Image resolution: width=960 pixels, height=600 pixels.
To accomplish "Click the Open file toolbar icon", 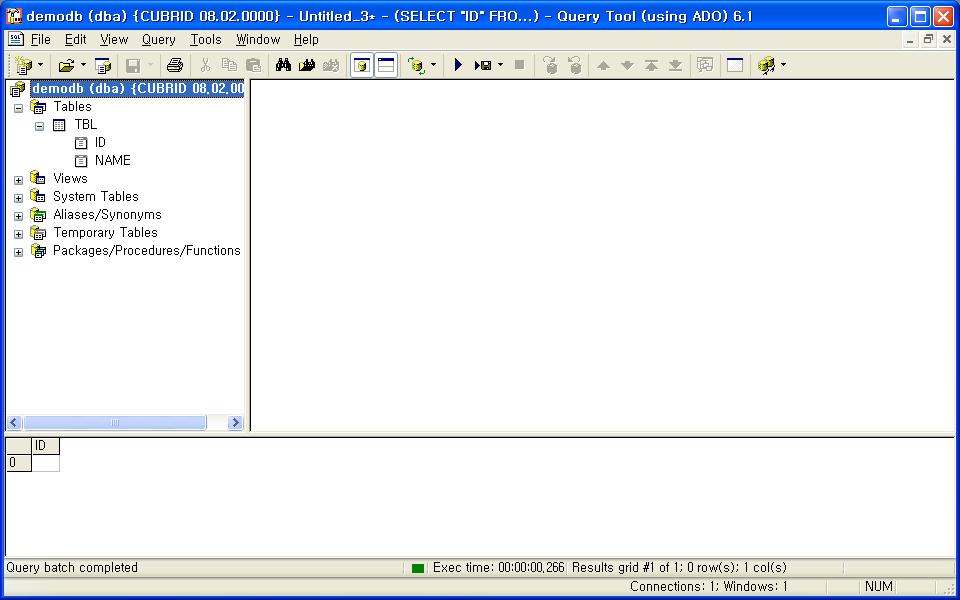I will (x=66, y=65).
